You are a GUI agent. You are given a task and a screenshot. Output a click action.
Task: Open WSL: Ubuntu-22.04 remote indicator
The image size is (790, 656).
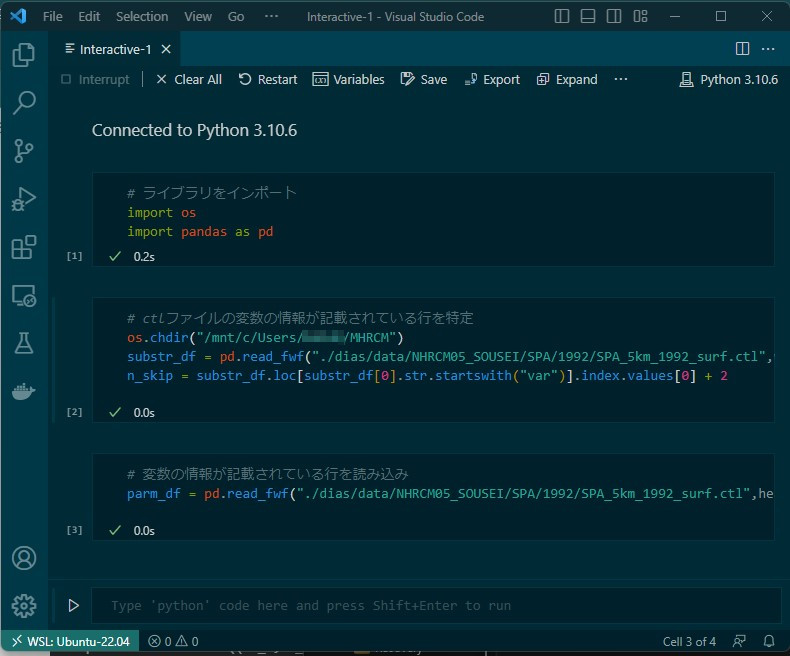71,641
